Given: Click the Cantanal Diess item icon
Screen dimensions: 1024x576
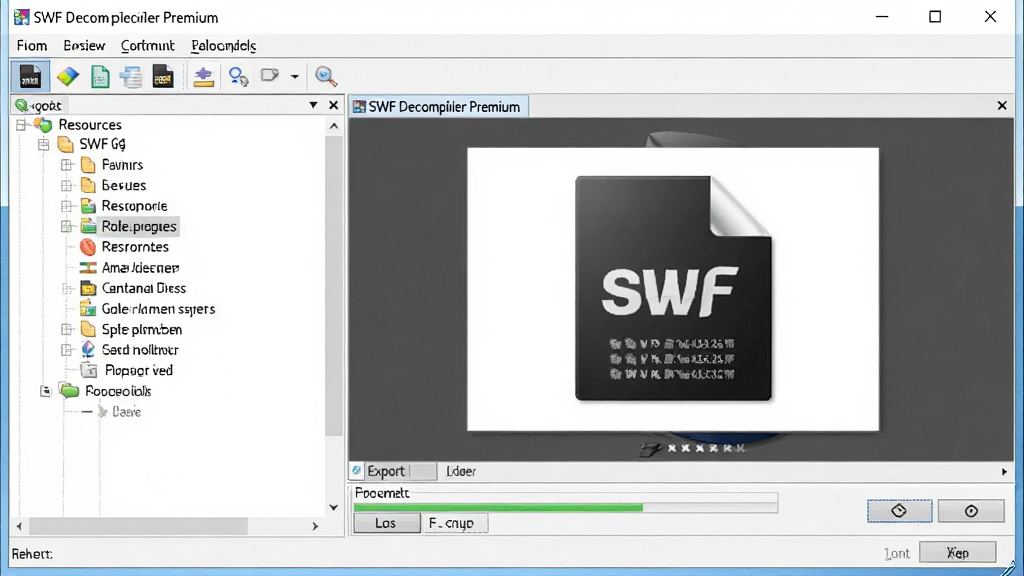Looking at the screenshot, I should tap(88, 288).
